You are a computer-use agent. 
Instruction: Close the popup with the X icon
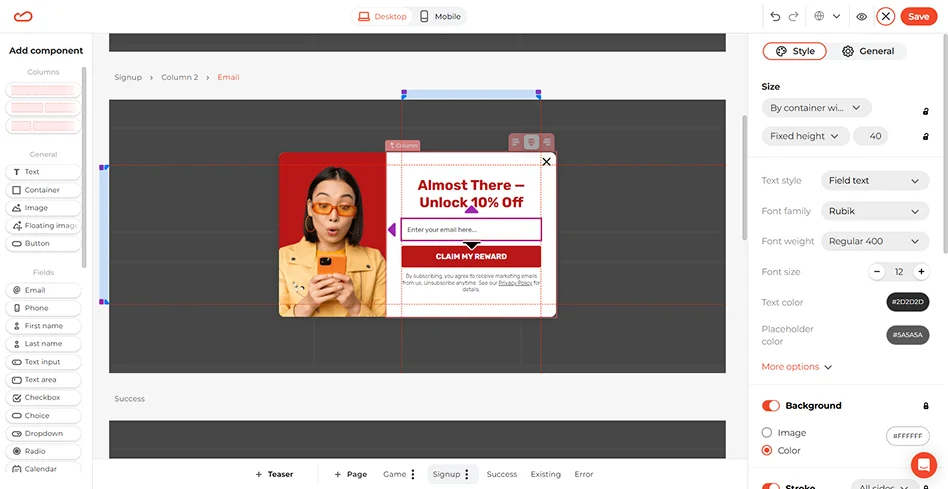pyautogui.click(x=546, y=161)
